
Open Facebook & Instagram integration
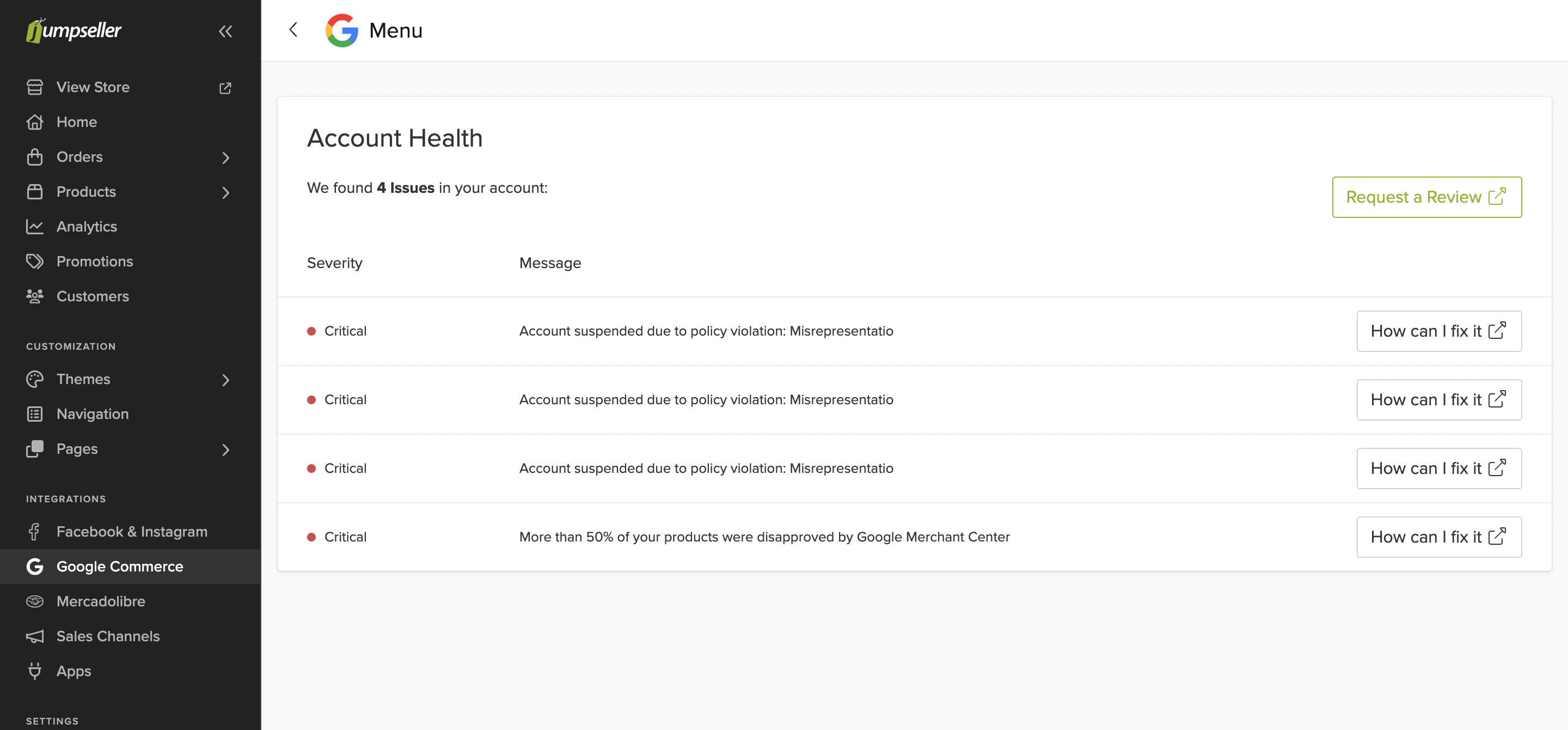(131, 532)
